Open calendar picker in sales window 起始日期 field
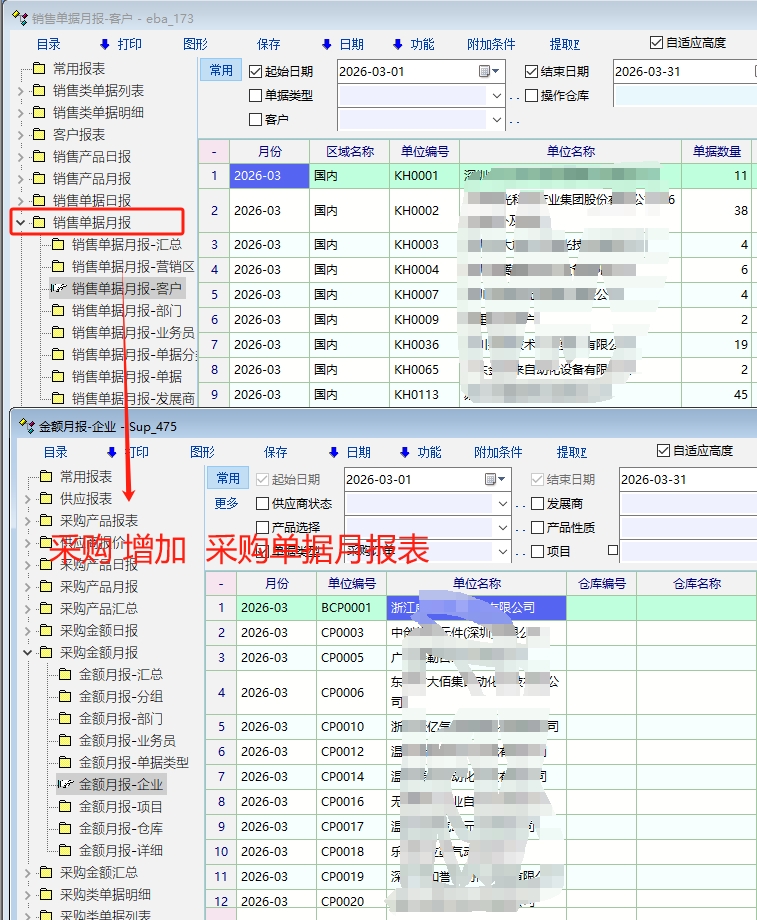This screenshot has height=920, width=757. 485,72
